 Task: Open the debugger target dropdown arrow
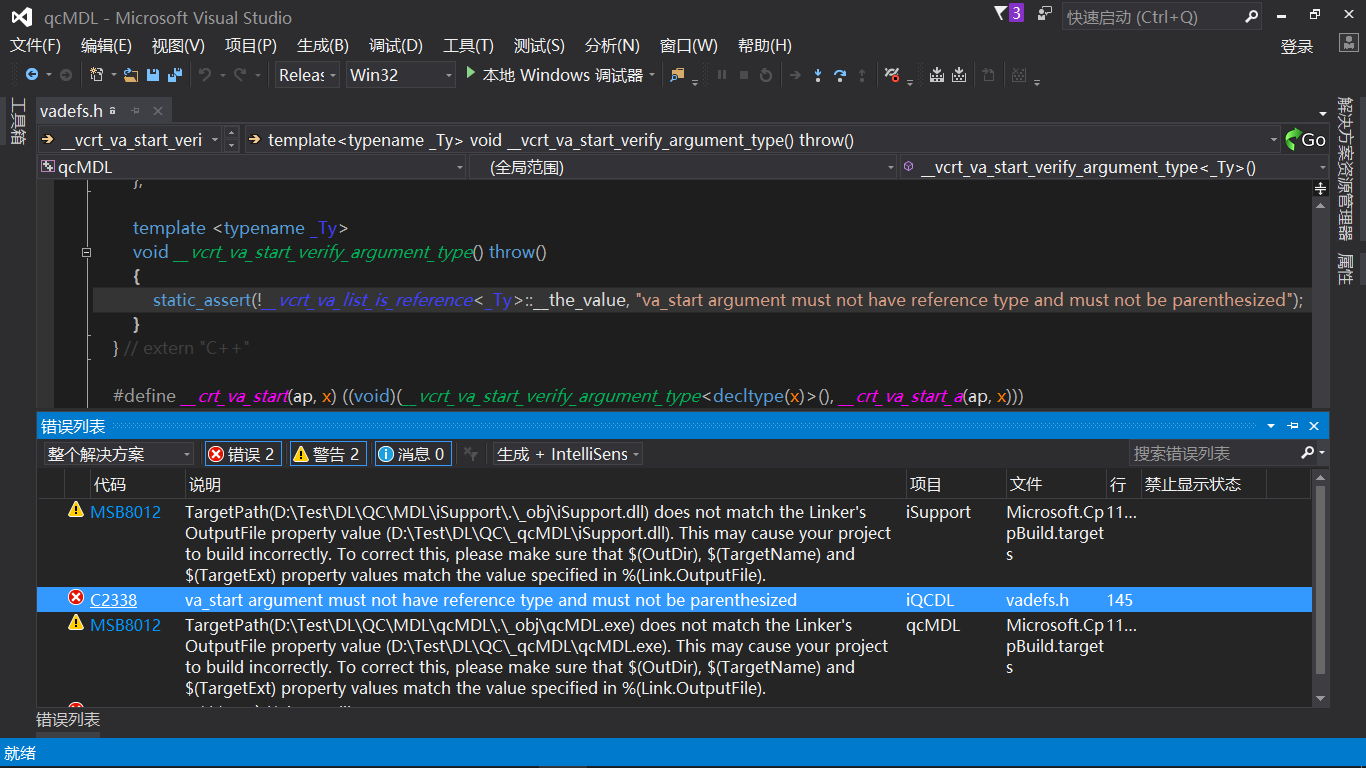tap(652, 75)
